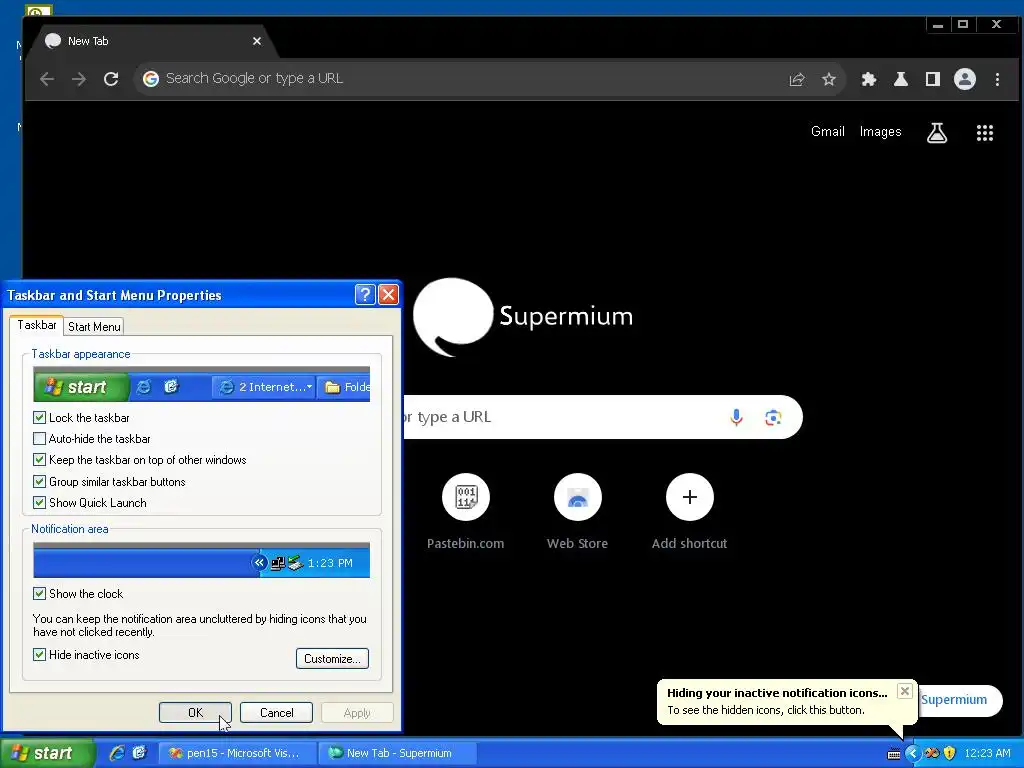The image size is (1024, 768).
Task: Click the 12:23 AM taskbar clock
Action: pos(987,754)
